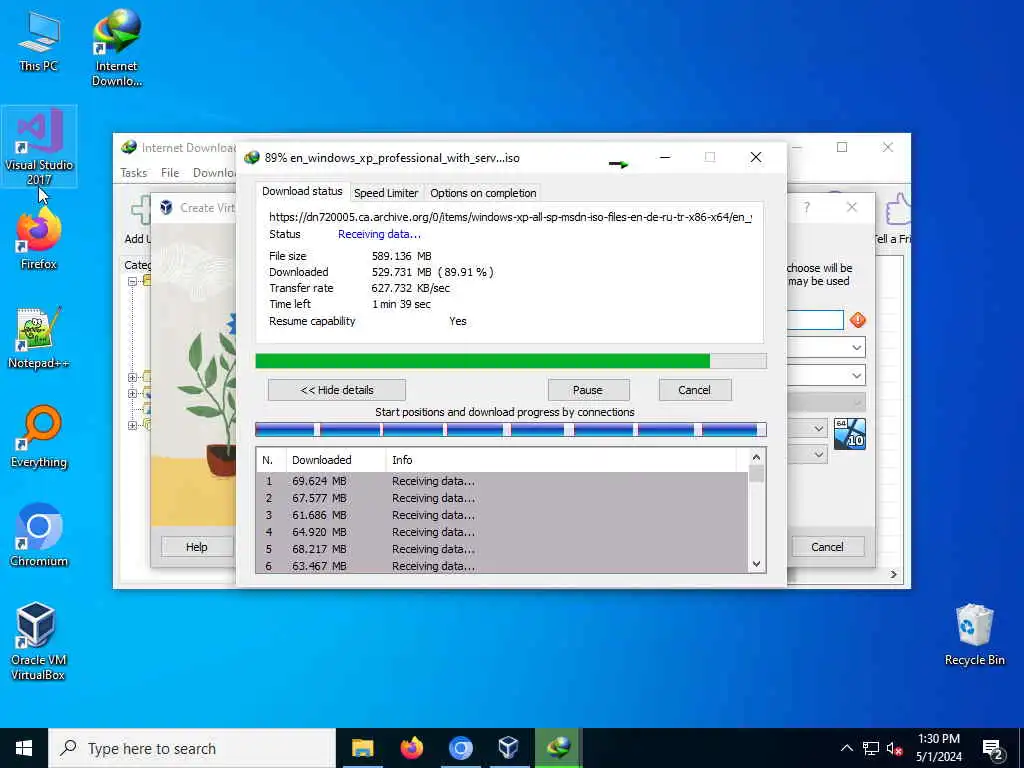Select Internet Download Manager taskbar icon
The height and width of the screenshot is (768, 1024).
tap(558, 748)
